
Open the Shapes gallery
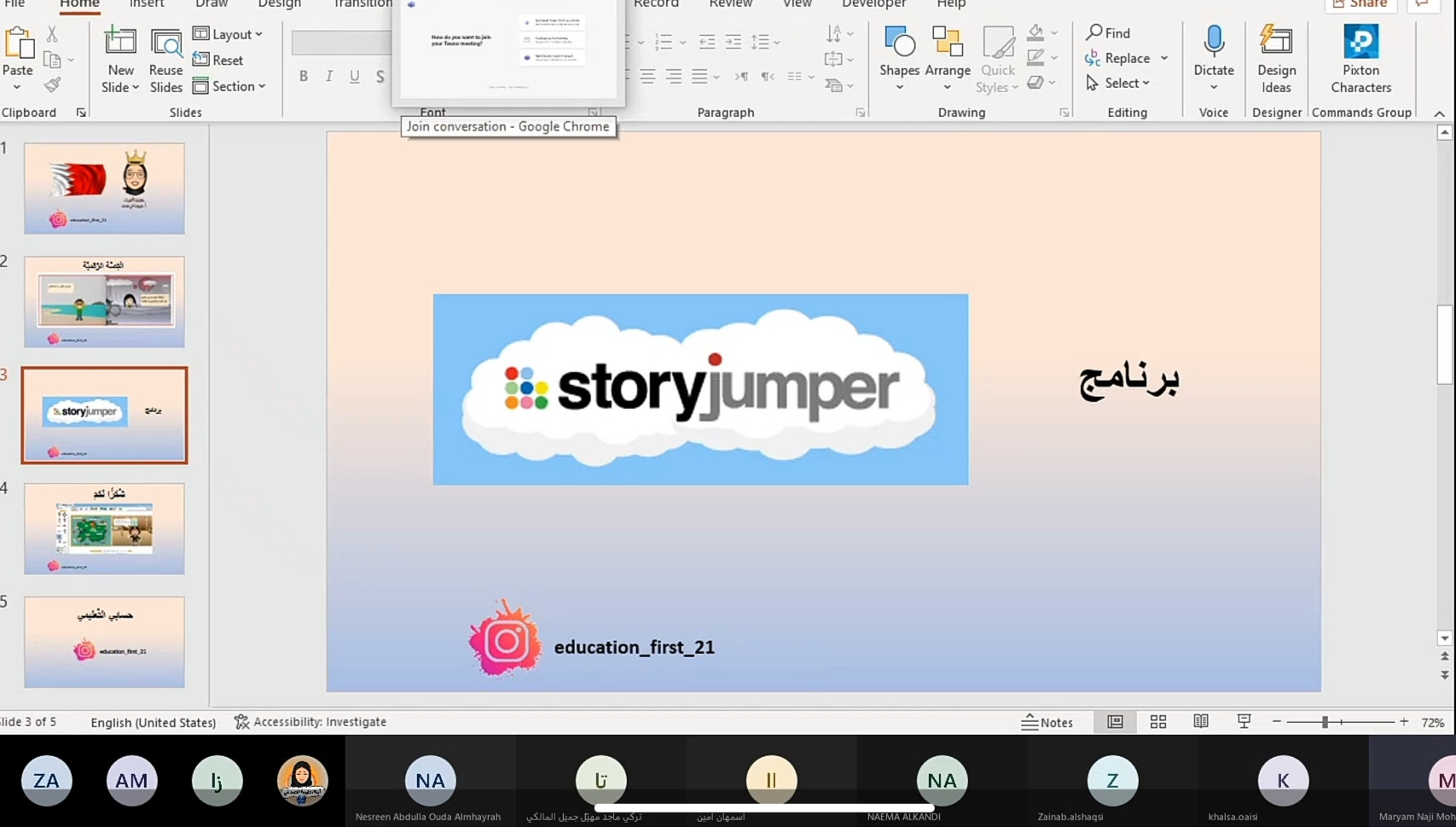pyautogui.click(x=899, y=60)
